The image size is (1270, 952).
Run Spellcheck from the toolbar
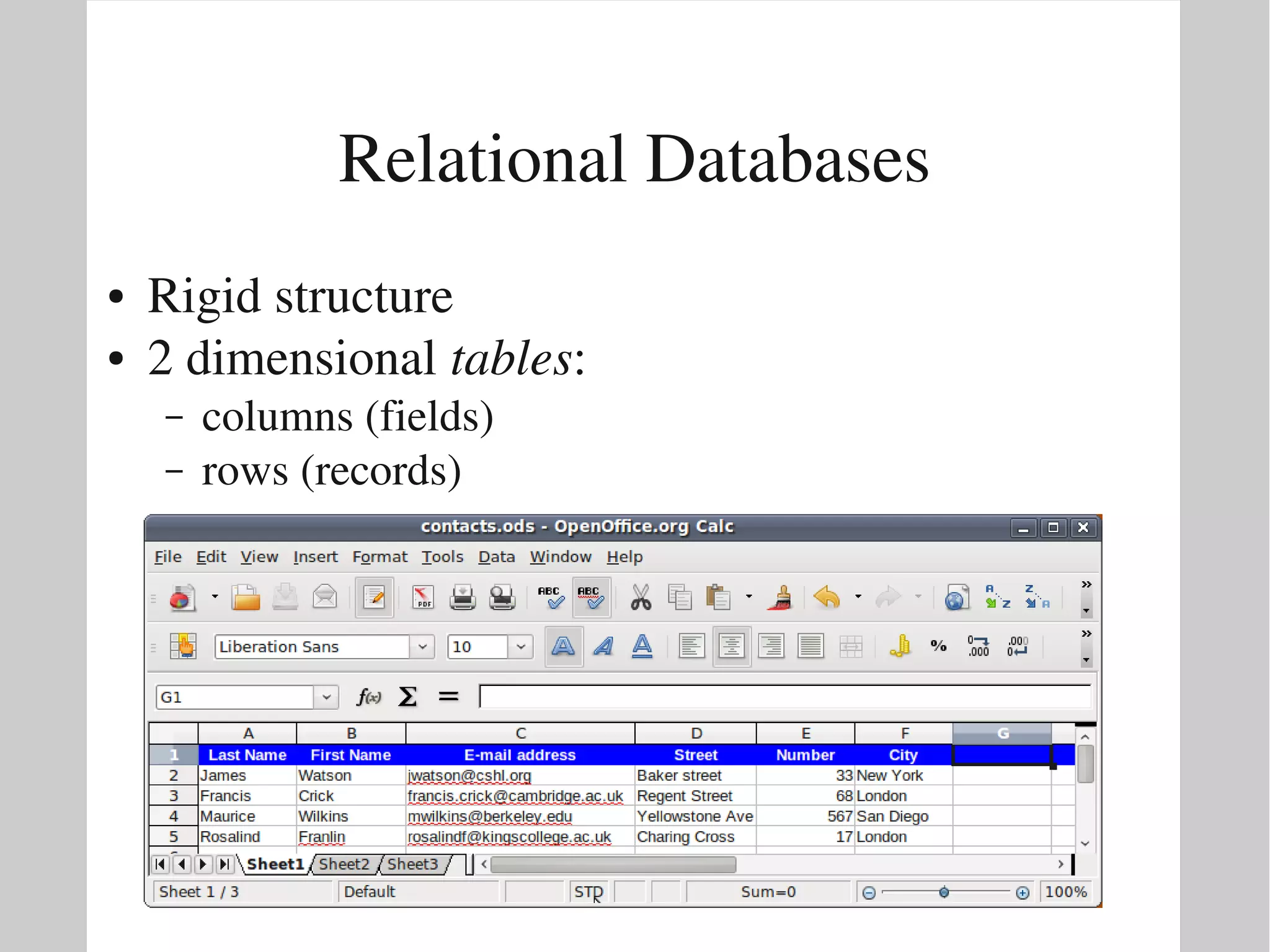tap(551, 598)
